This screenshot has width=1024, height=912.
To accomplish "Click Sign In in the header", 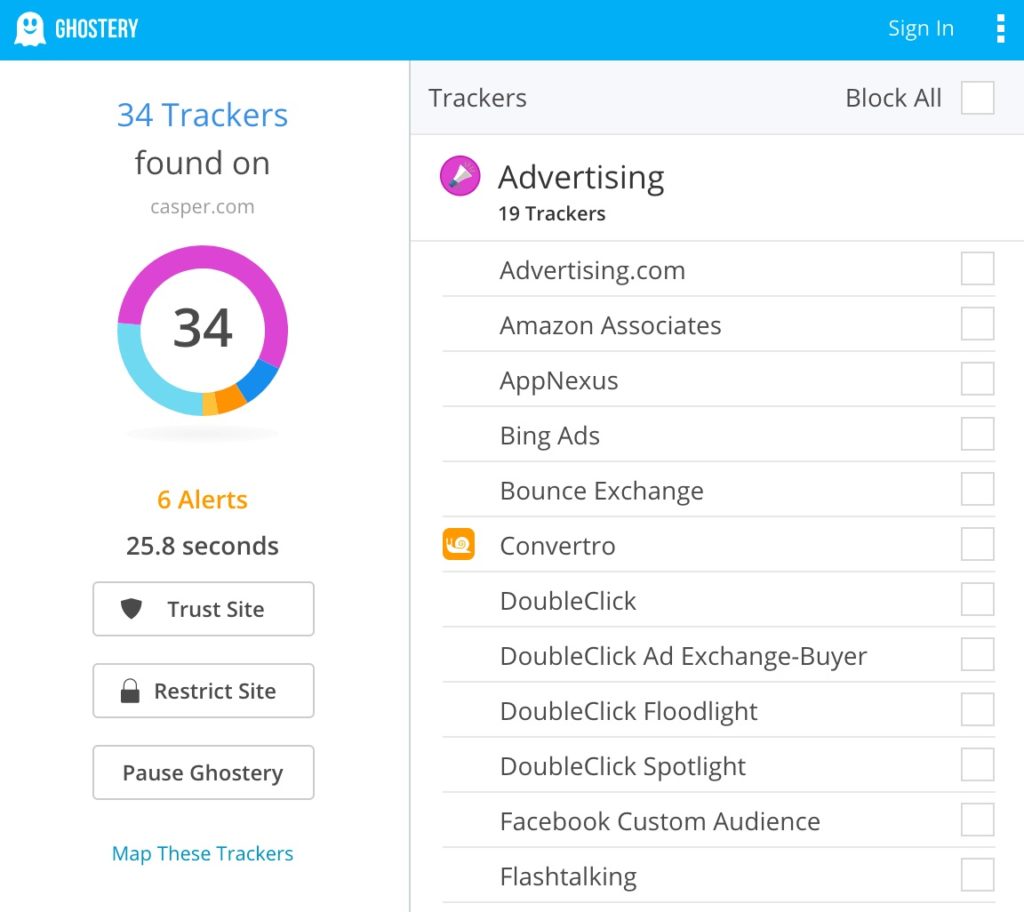I will [x=920, y=29].
